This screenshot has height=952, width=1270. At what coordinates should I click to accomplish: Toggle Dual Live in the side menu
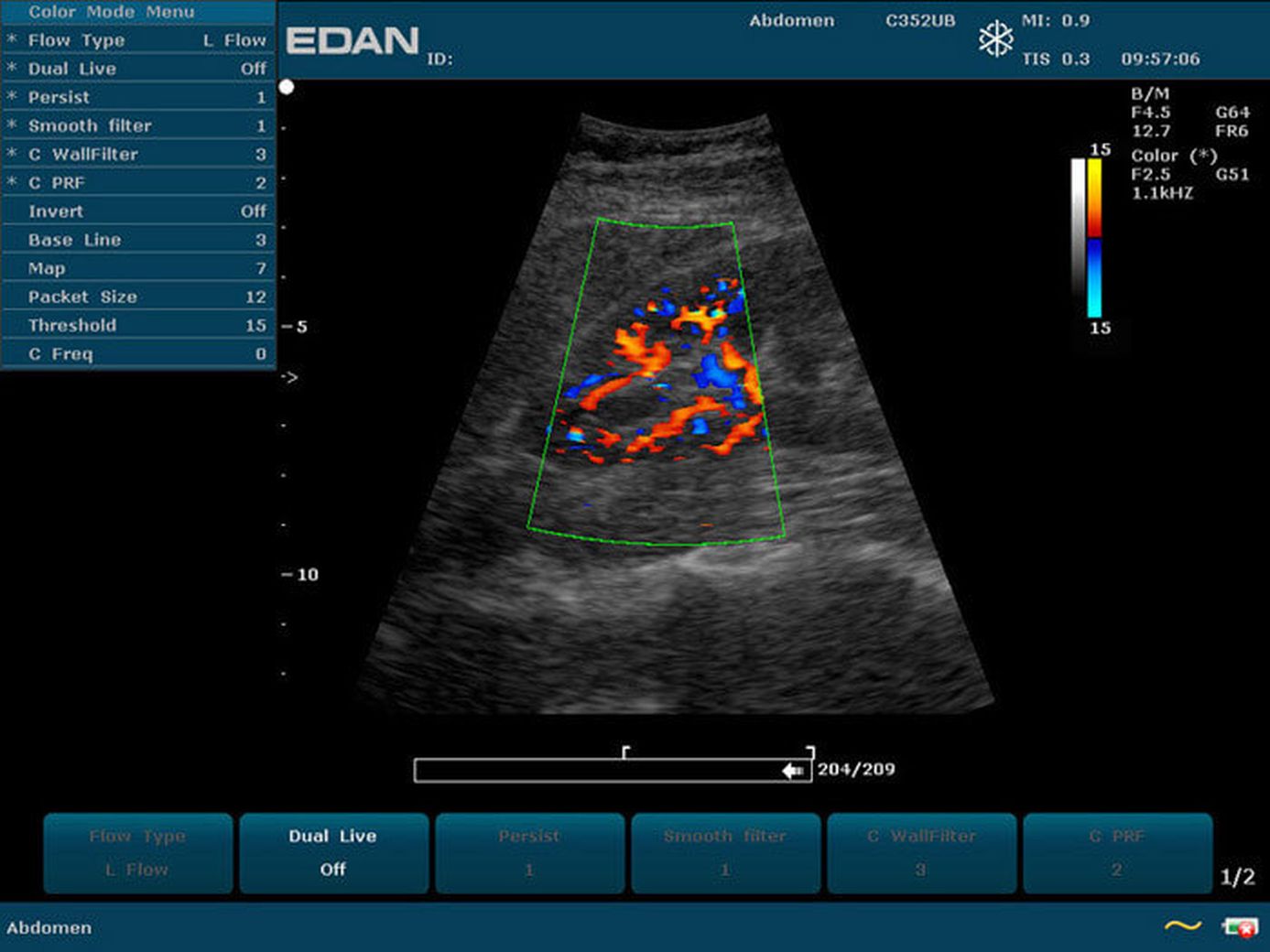tap(137, 69)
